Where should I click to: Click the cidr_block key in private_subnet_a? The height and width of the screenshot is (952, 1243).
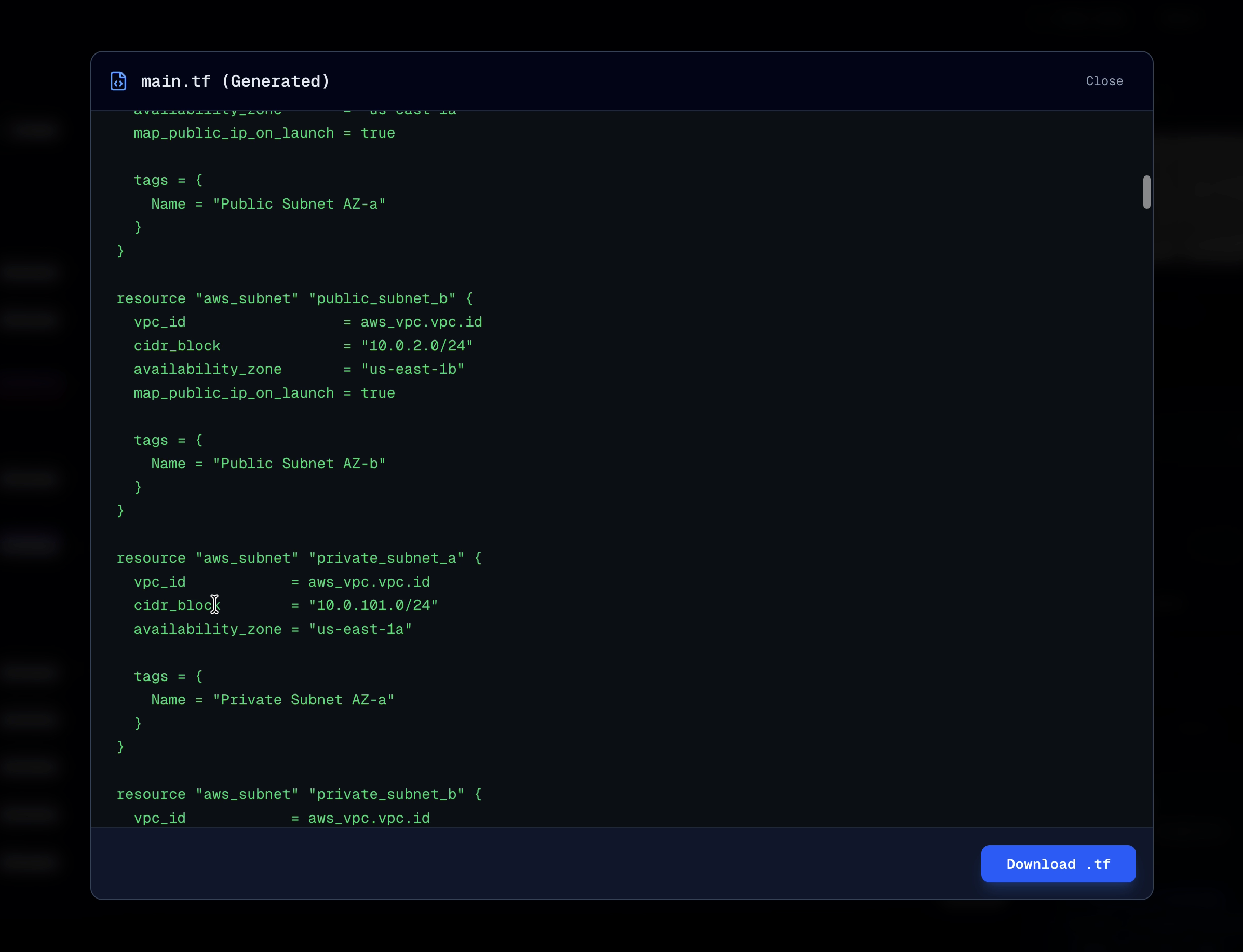[x=177, y=605]
